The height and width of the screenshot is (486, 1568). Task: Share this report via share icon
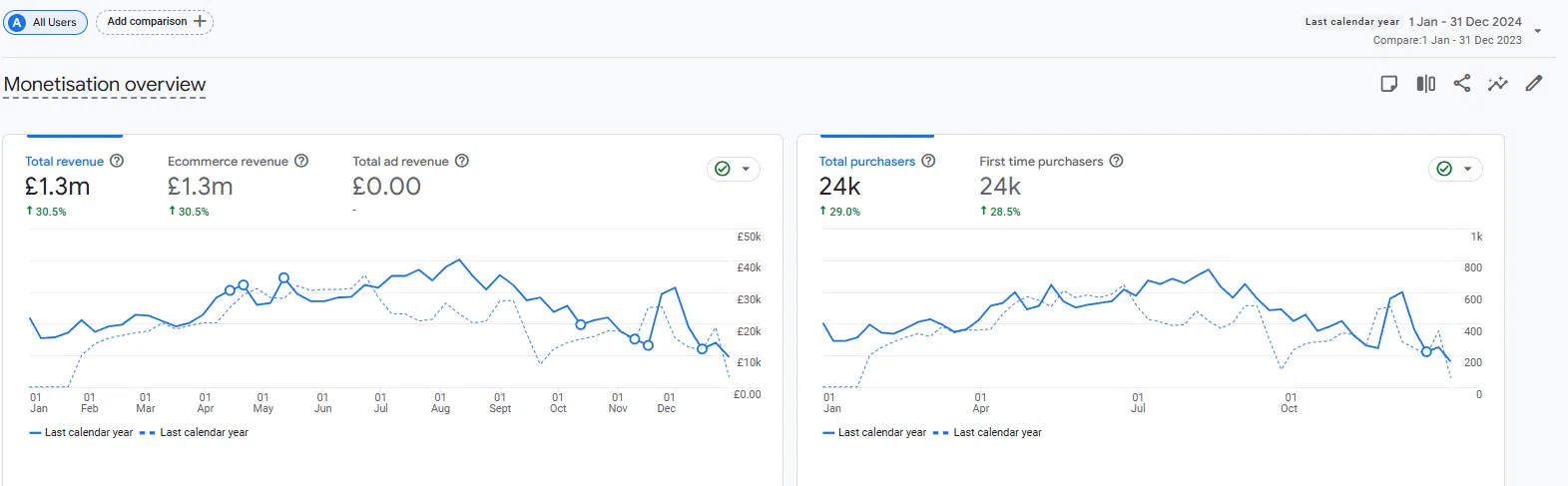pyautogui.click(x=1462, y=84)
